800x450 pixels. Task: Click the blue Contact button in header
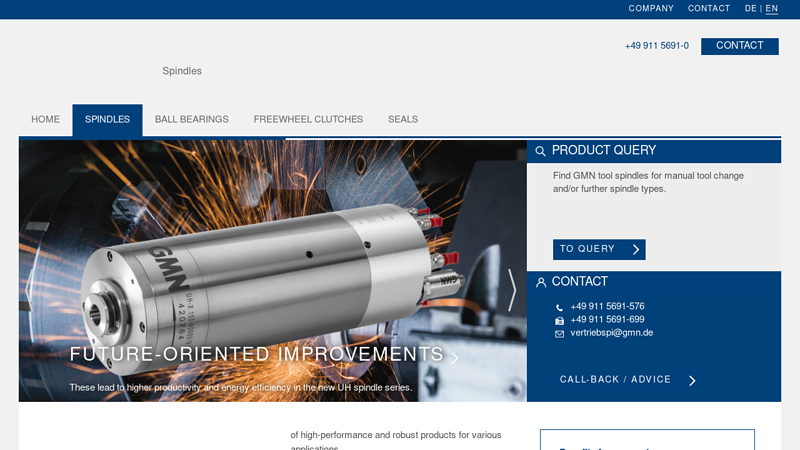739,46
